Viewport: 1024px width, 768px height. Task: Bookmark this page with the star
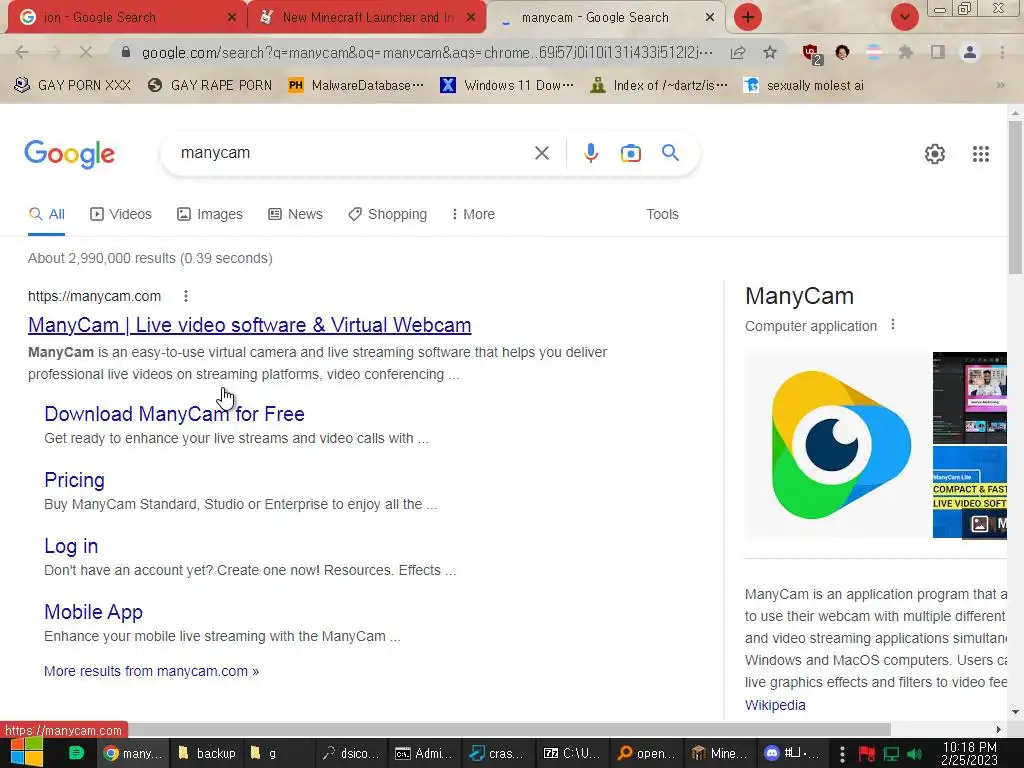(770, 52)
